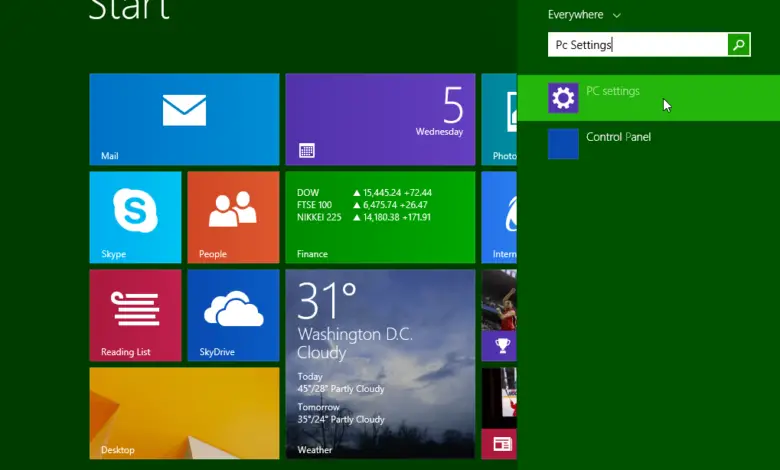Image resolution: width=780 pixels, height=470 pixels.
Task: Click the FTSE 100 quote line
Action: coord(362,205)
